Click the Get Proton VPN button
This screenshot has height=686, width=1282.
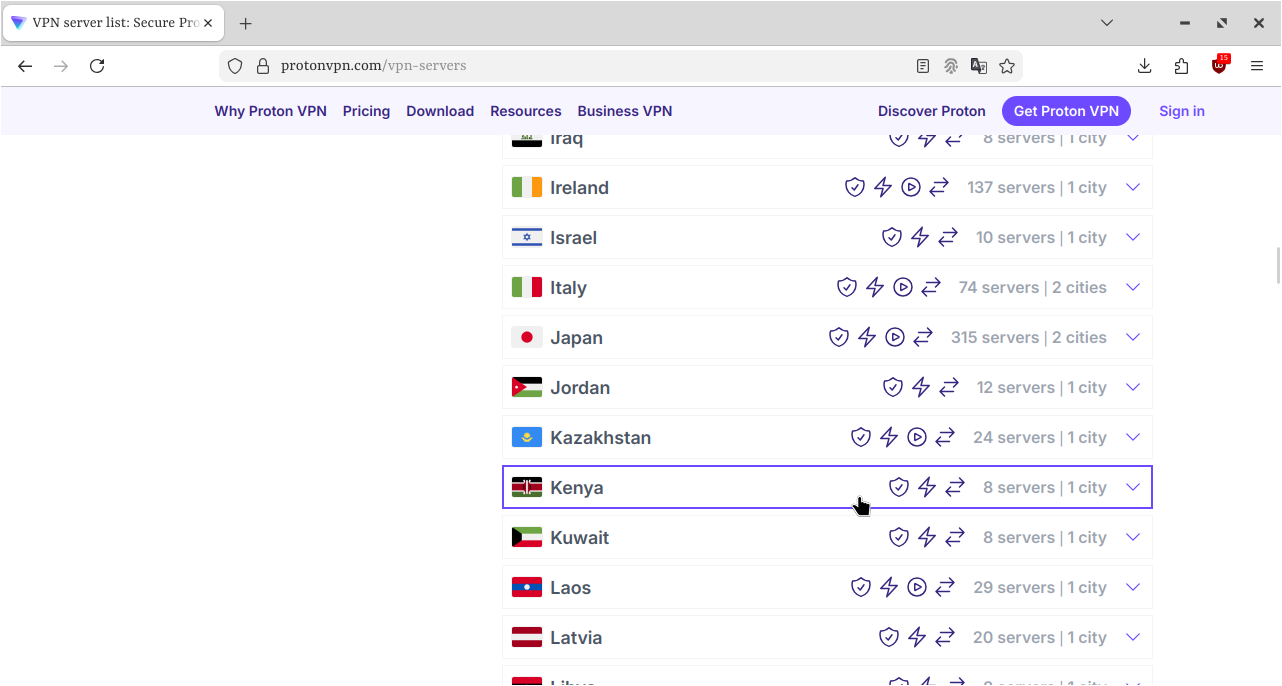click(x=1066, y=111)
